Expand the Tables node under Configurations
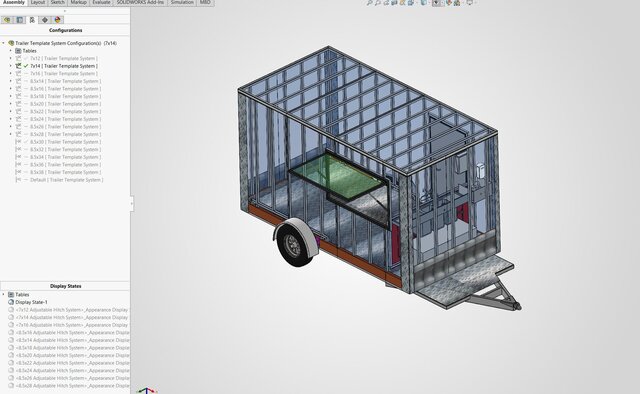The height and width of the screenshot is (394, 640). coord(11,51)
